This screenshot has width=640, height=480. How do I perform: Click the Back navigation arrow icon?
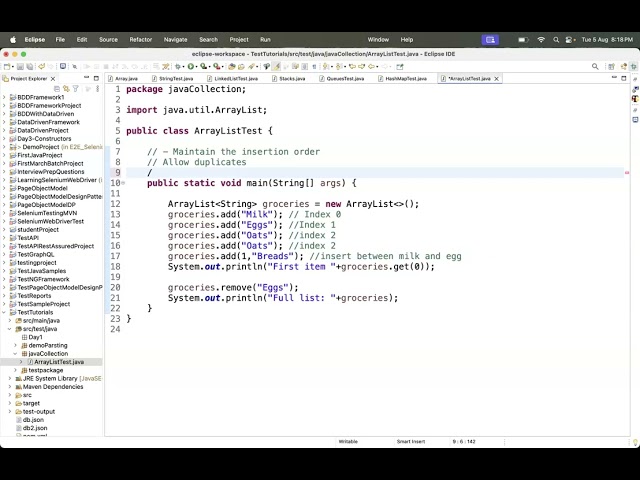coord(371,66)
